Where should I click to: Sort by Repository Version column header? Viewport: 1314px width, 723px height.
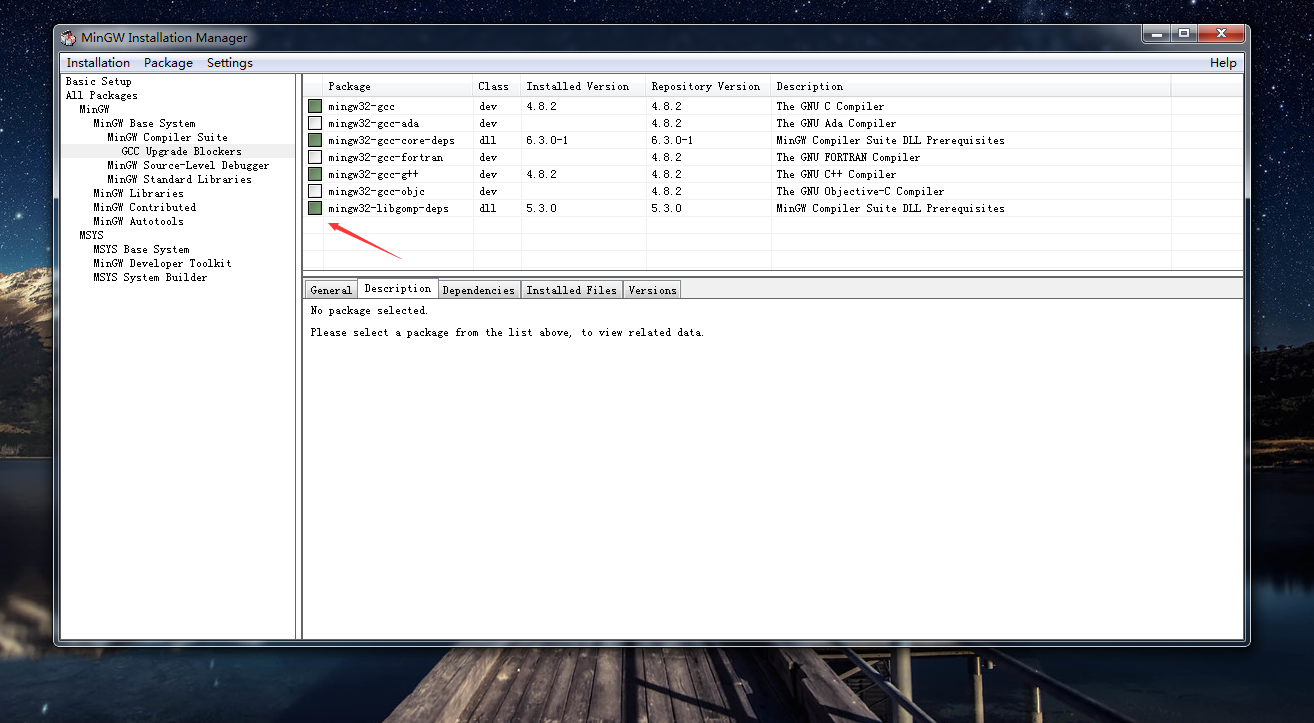coord(709,86)
